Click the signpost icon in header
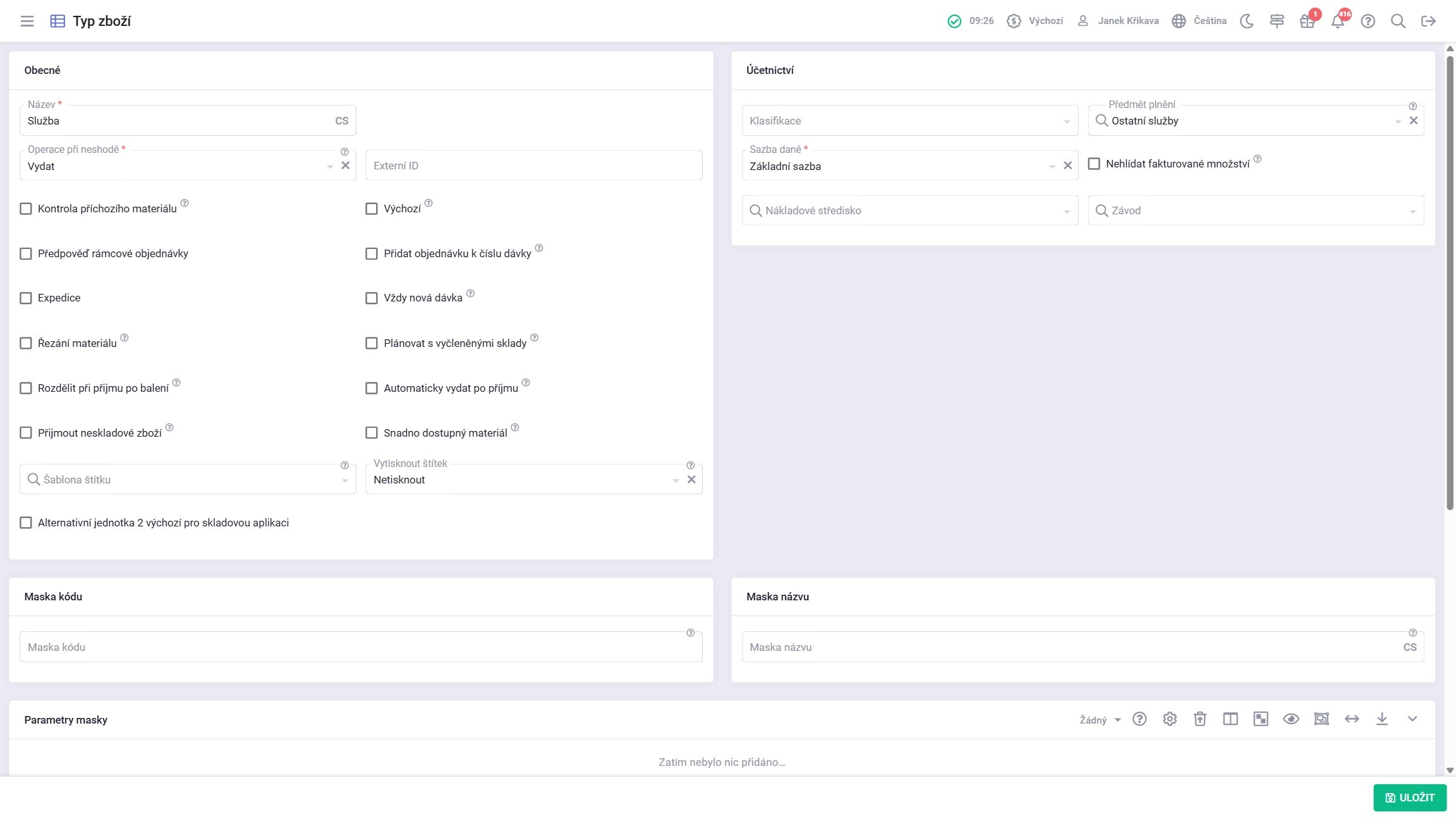The height and width of the screenshot is (819, 1456). pos(1277,21)
